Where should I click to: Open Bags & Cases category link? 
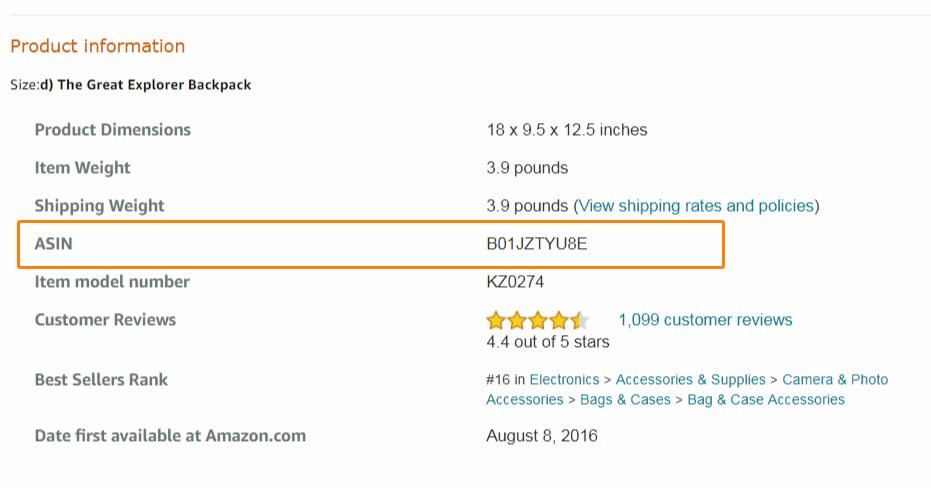[625, 400]
